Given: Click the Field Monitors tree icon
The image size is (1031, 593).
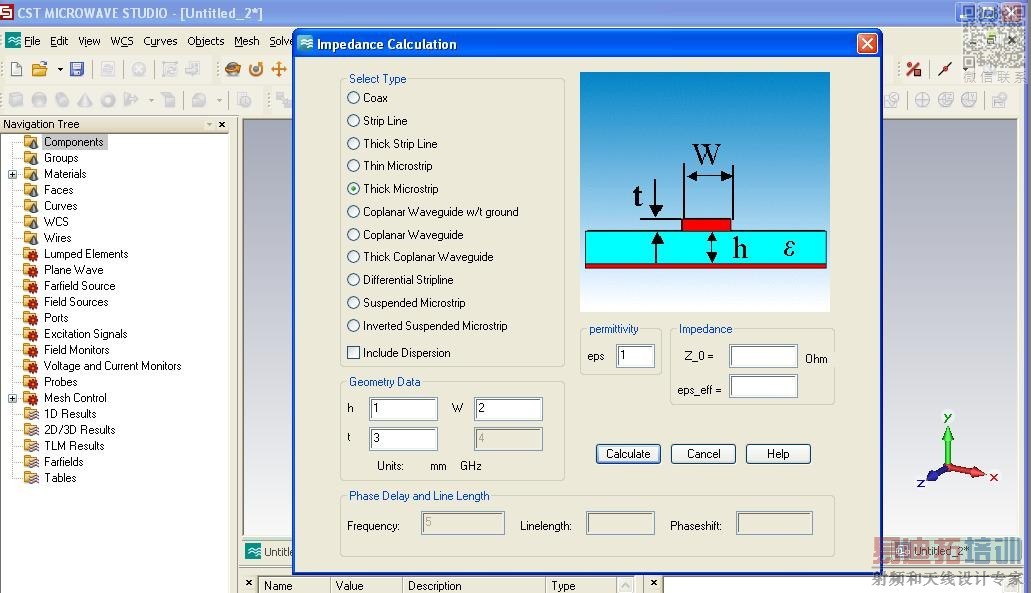Looking at the screenshot, I should click(30, 350).
